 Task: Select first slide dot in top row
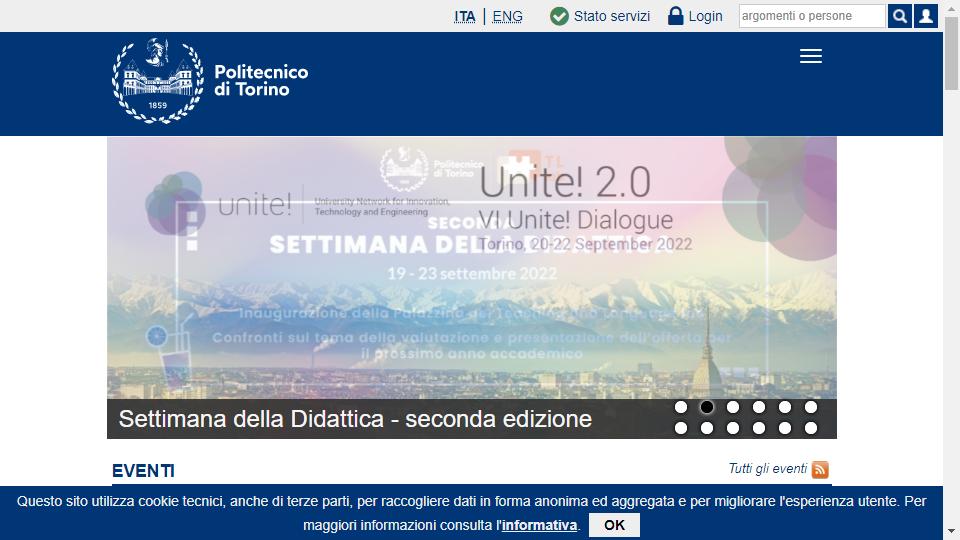[681, 407]
